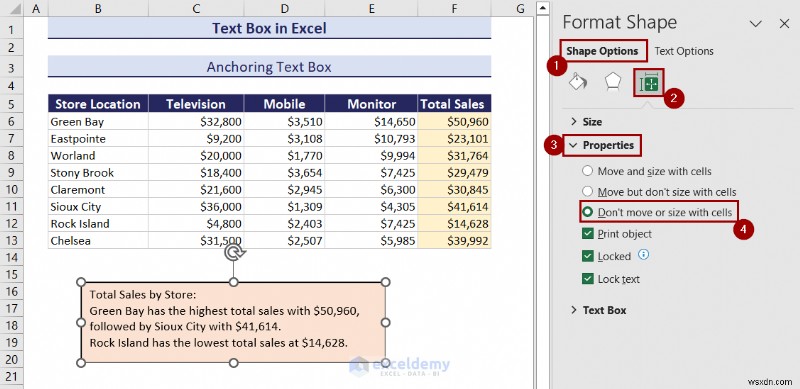Click the $50,960 total sales cell
This screenshot has height=389, width=800.
click(454, 121)
